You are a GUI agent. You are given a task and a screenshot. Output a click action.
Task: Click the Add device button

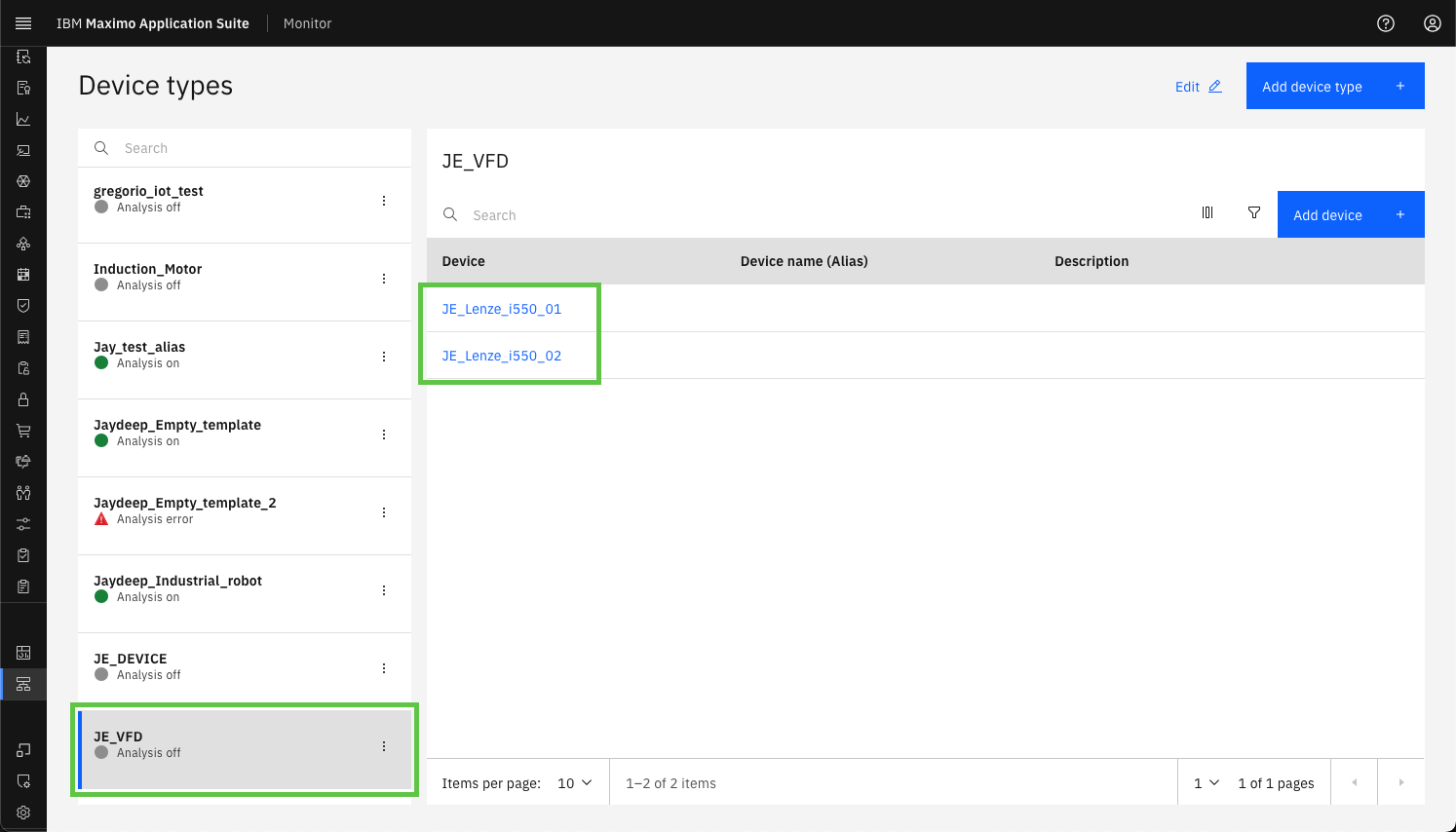[x=1351, y=214]
